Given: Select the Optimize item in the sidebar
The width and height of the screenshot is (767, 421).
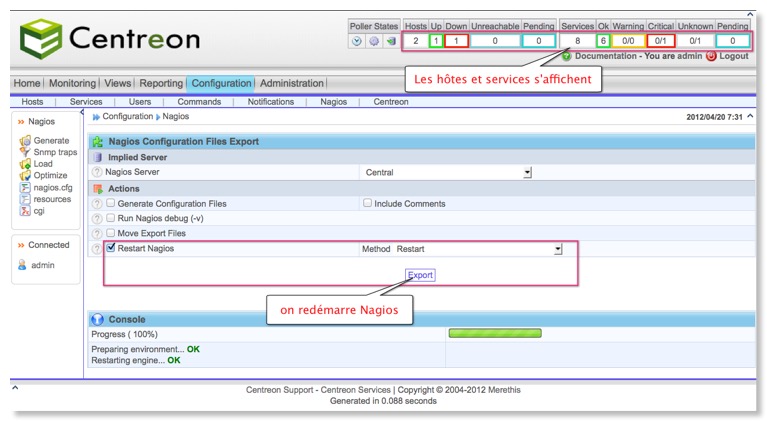Looking at the screenshot, I should 51,175.
